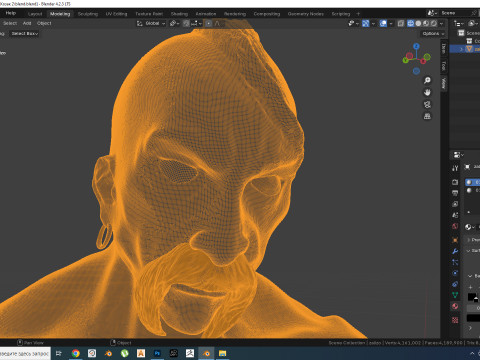Open the Object properties tab

tap(455, 240)
